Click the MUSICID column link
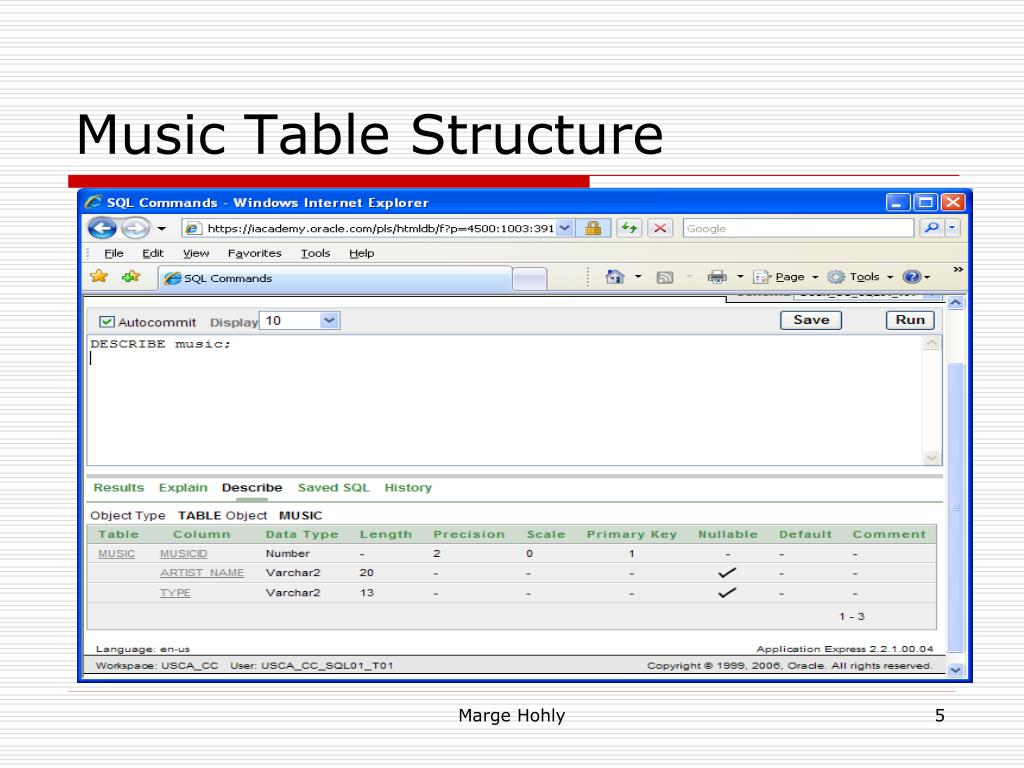The height and width of the screenshot is (768, 1024). (184, 554)
